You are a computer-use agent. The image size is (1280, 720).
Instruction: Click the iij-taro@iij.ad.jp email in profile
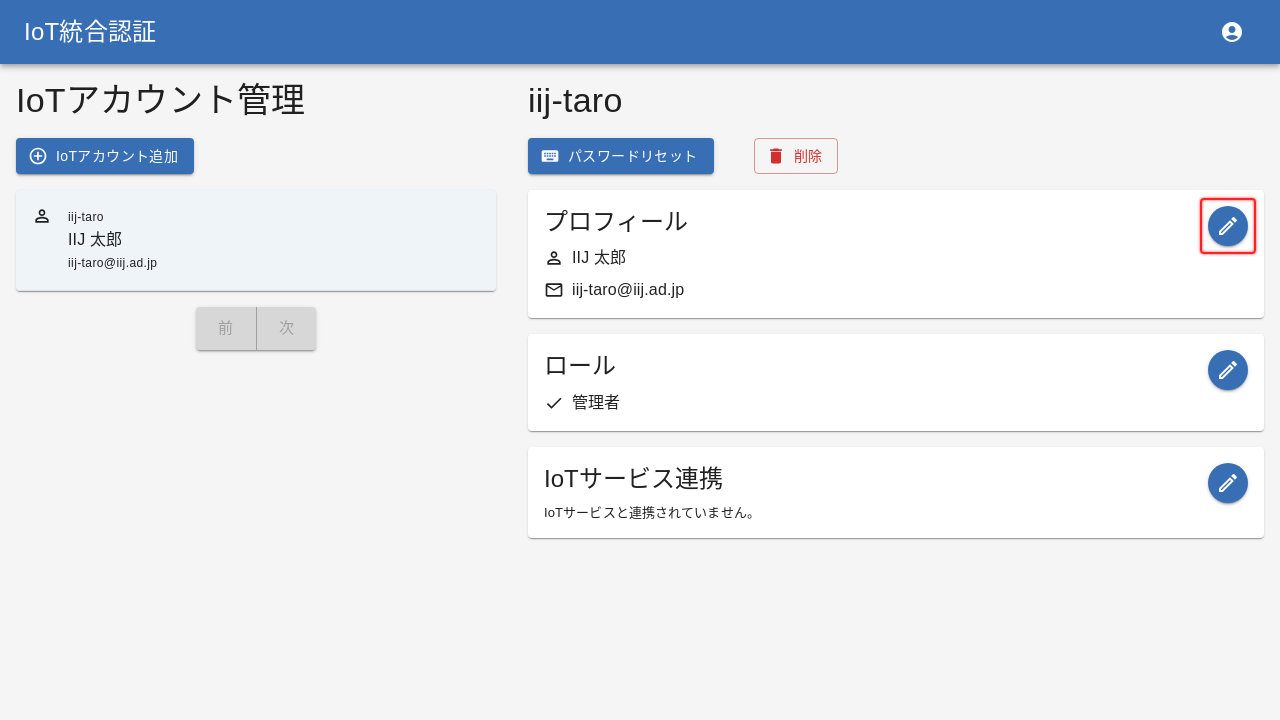click(628, 290)
